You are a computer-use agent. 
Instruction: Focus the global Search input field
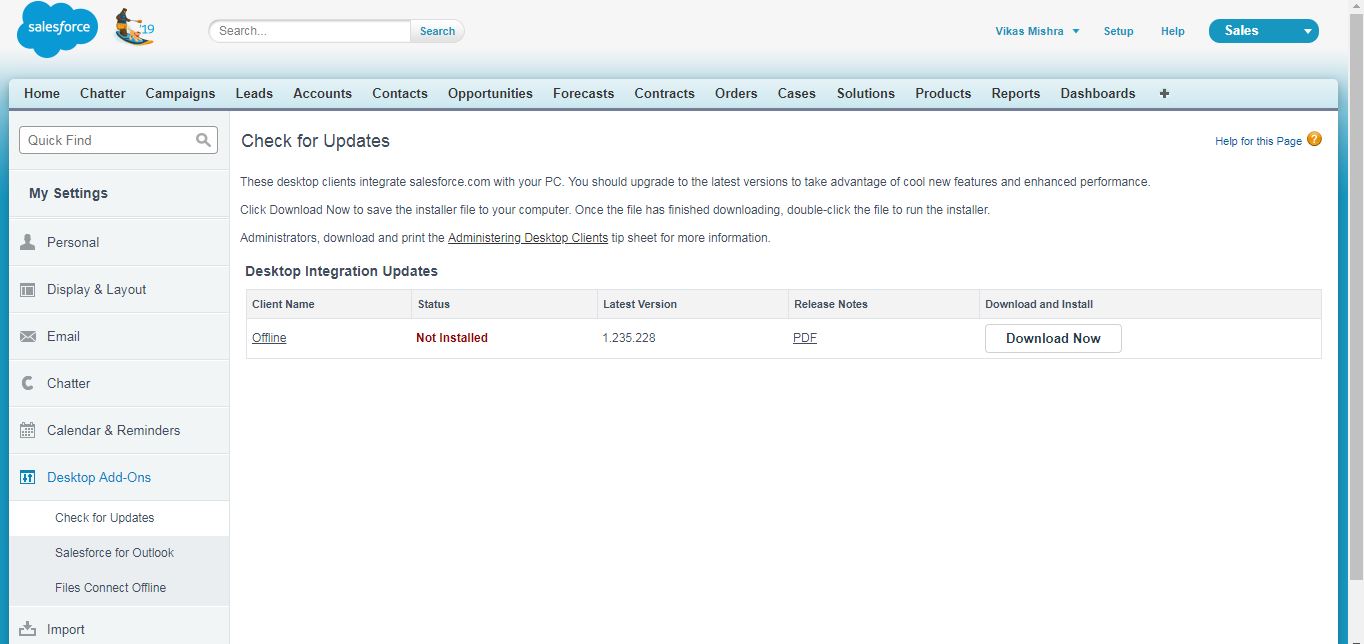click(x=310, y=31)
